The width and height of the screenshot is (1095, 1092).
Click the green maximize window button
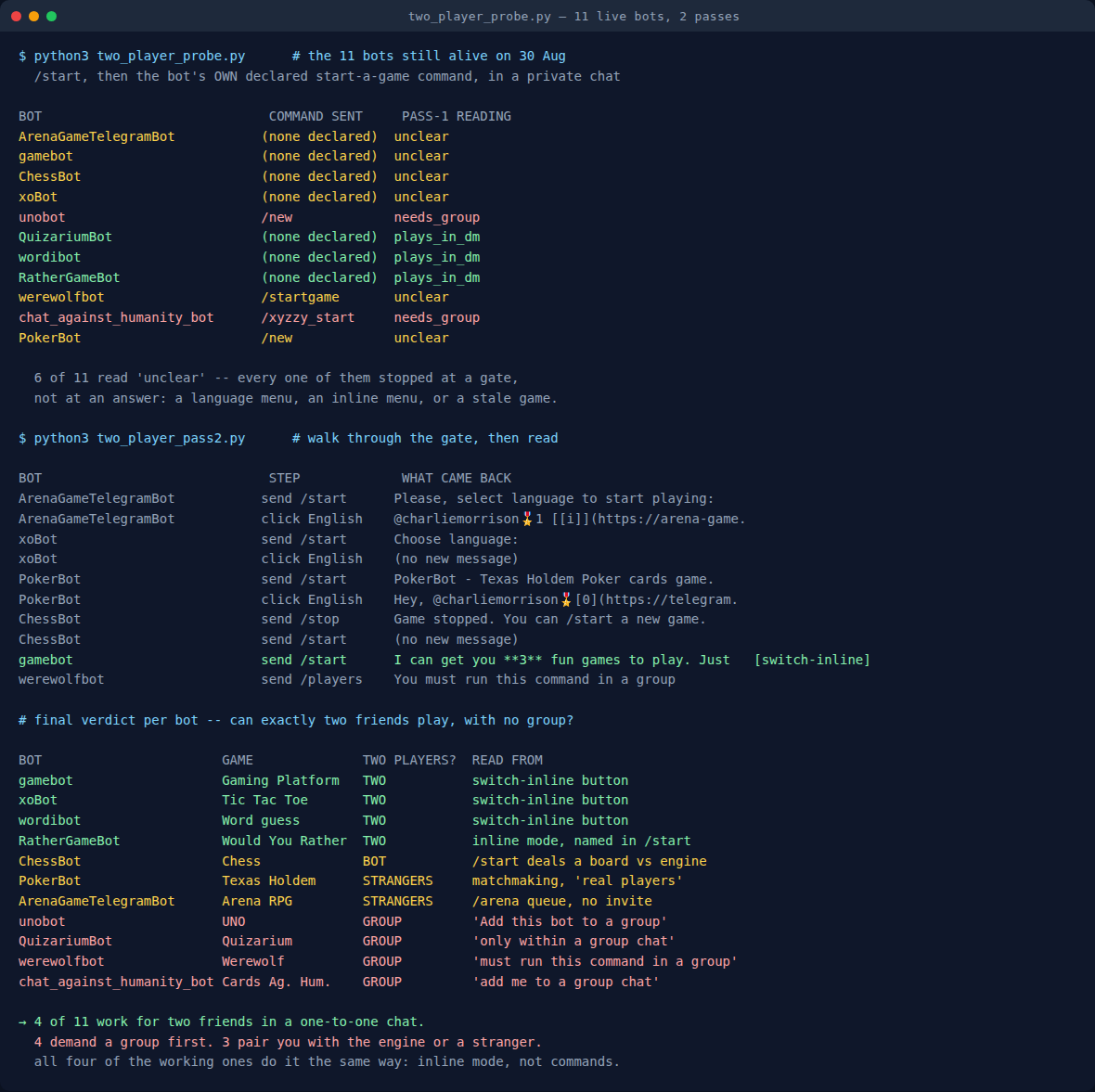[x=51, y=16]
